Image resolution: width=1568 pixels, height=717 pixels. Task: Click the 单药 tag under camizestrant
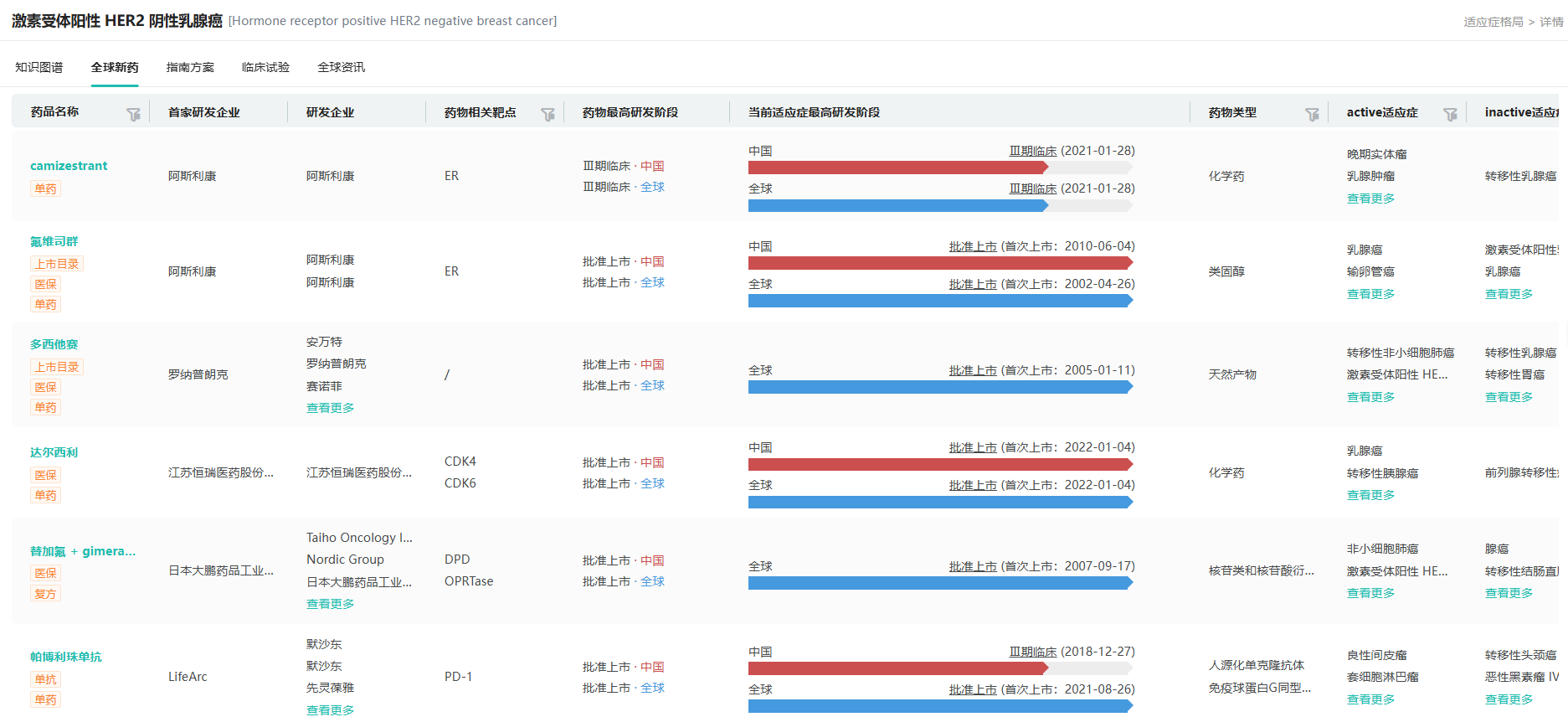click(x=46, y=188)
